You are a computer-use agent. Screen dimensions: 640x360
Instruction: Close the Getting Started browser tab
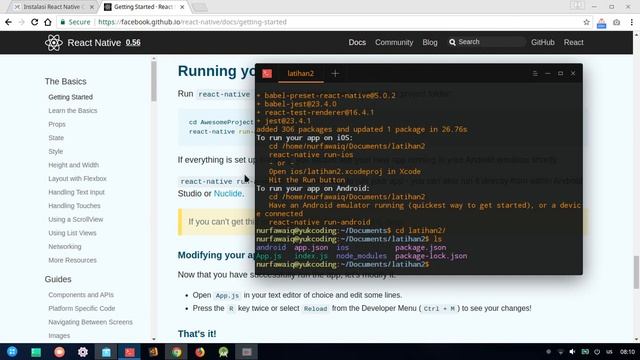click(x=182, y=7)
